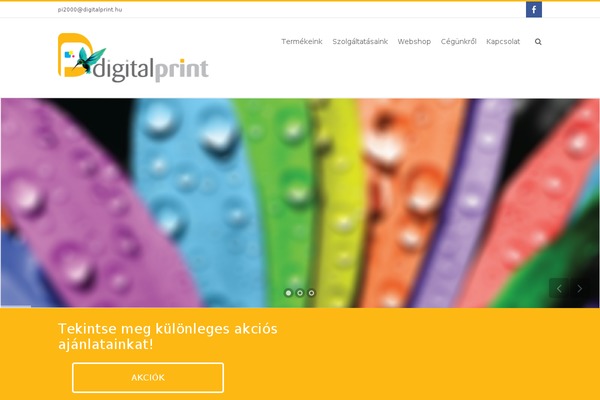Open the Termékeink menu
This screenshot has height=400, width=600.
coord(302,41)
